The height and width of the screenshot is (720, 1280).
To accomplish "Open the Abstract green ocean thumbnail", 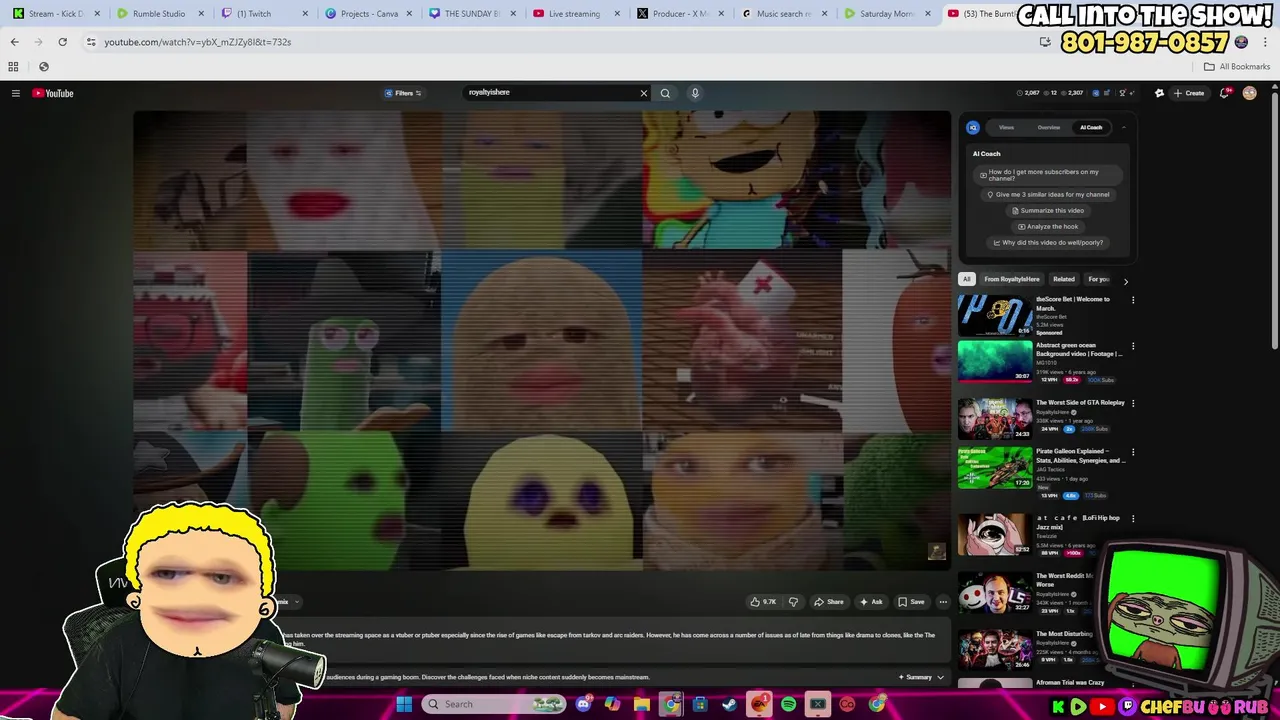I will click(995, 361).
